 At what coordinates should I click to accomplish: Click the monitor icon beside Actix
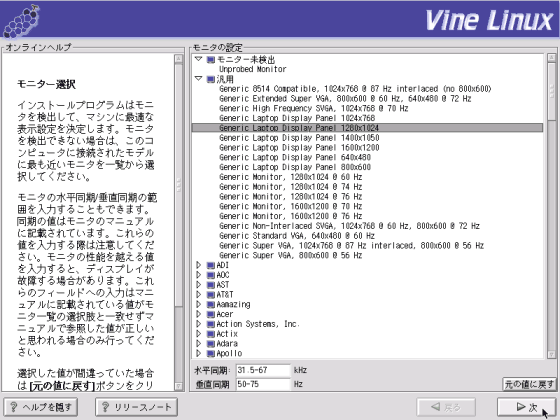pyautogui.click(x=211, y=334)
